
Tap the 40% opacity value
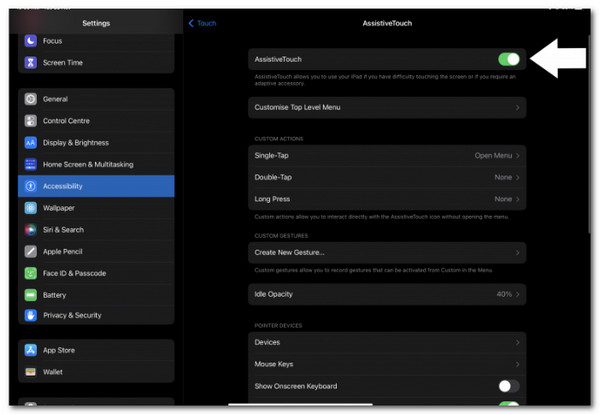504,294
